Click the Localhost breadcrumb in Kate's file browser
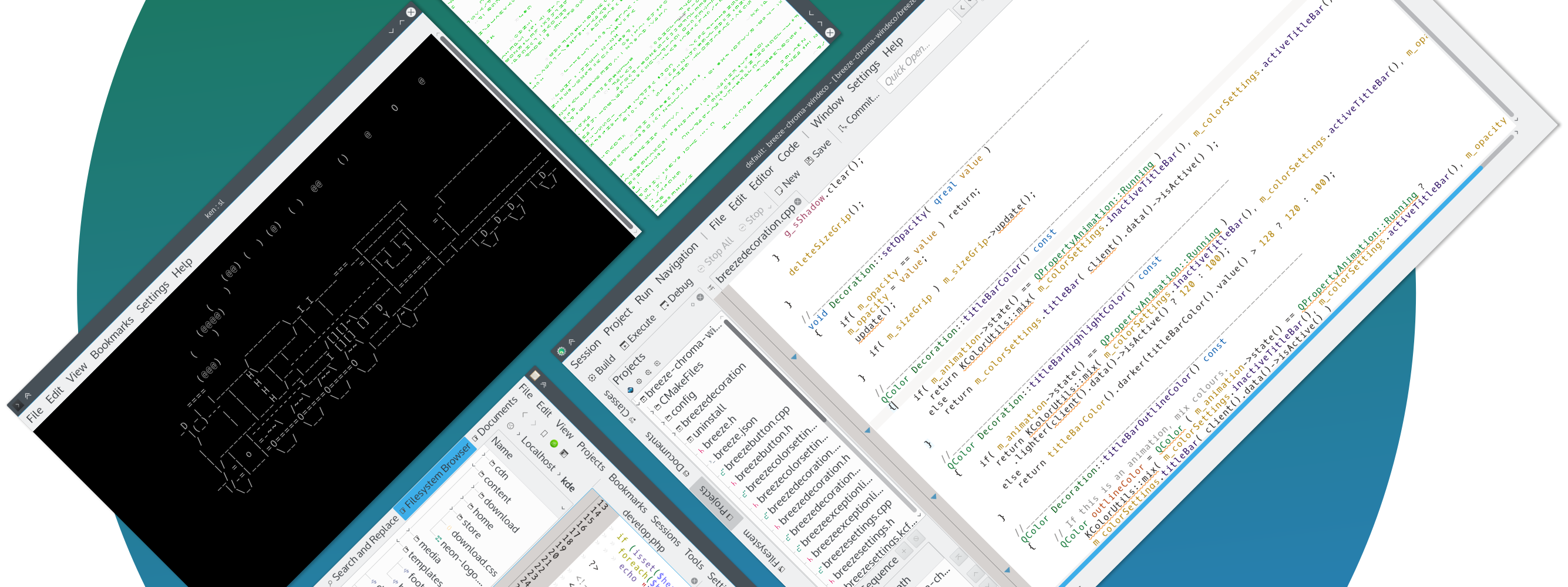 click(538, 453)
